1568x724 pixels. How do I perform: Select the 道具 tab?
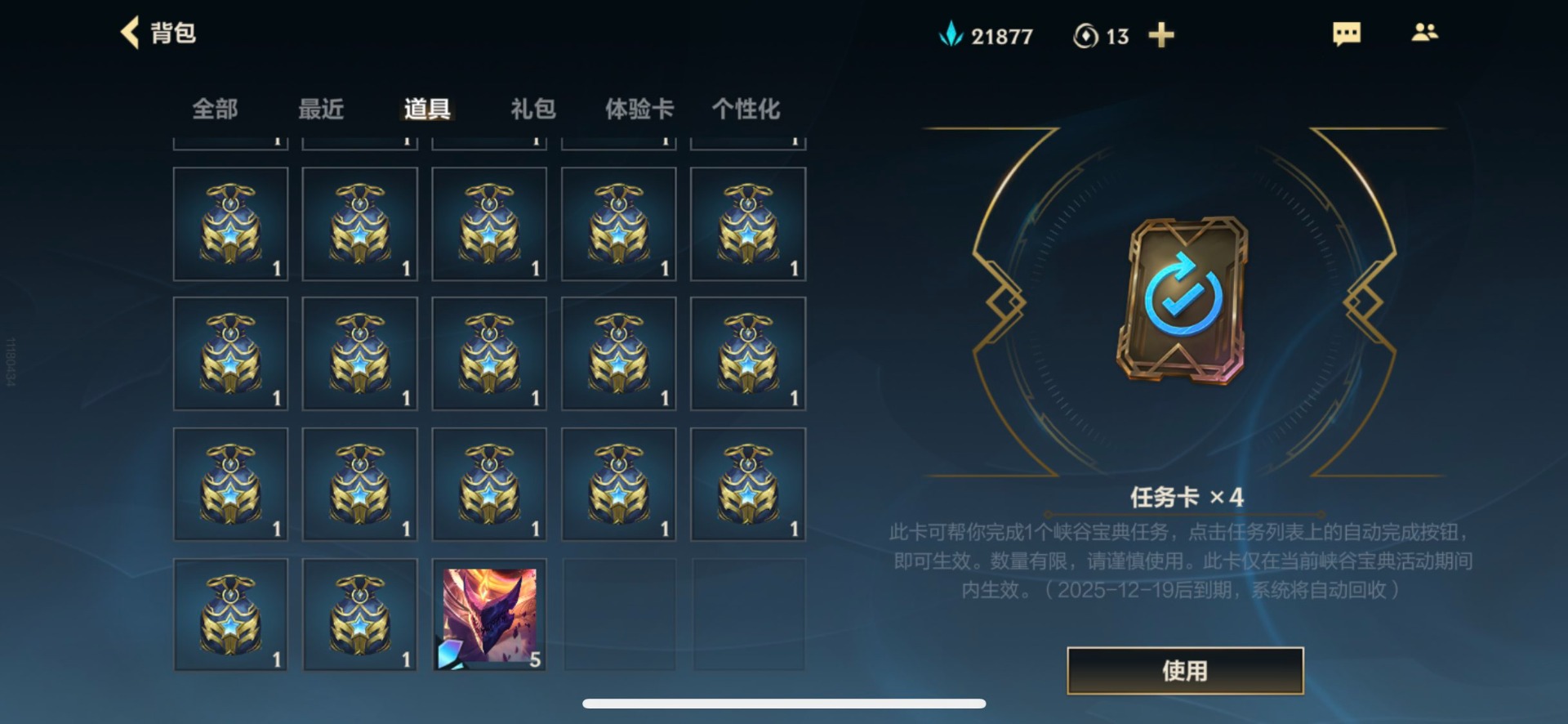427,109
